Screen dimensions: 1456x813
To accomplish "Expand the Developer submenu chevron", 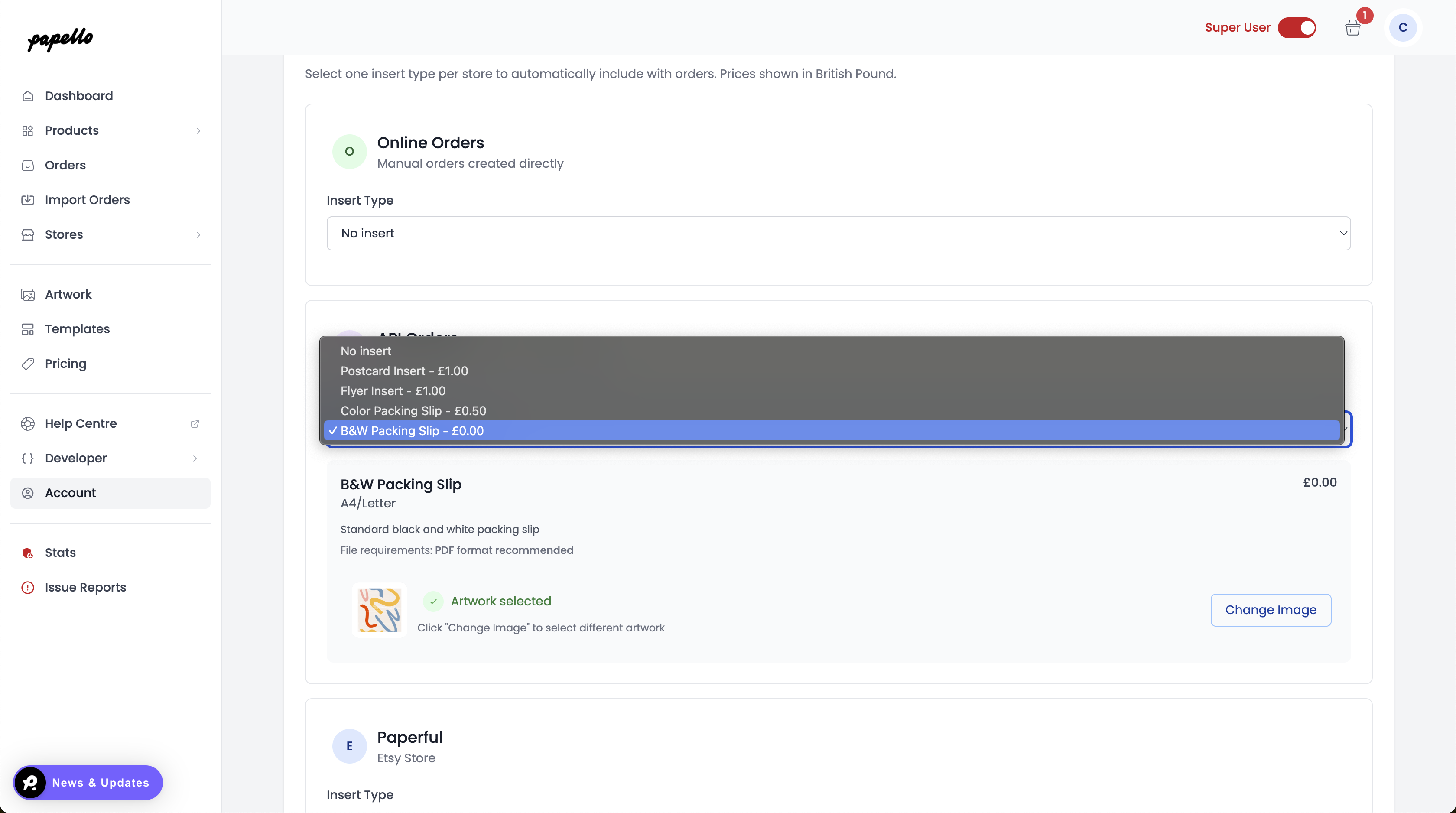I will click(195, 458).
